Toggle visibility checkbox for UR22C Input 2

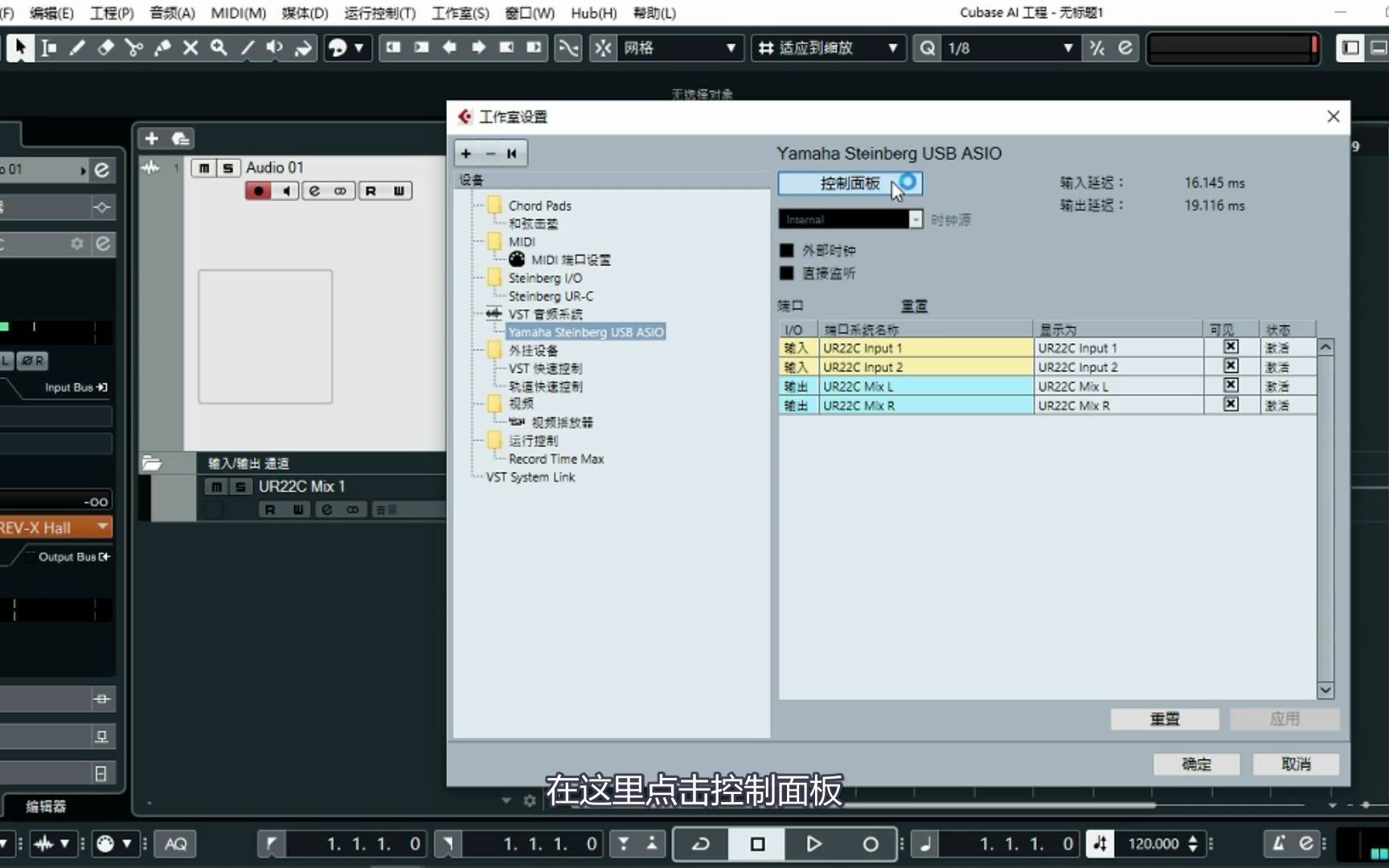coord(1231,366)
